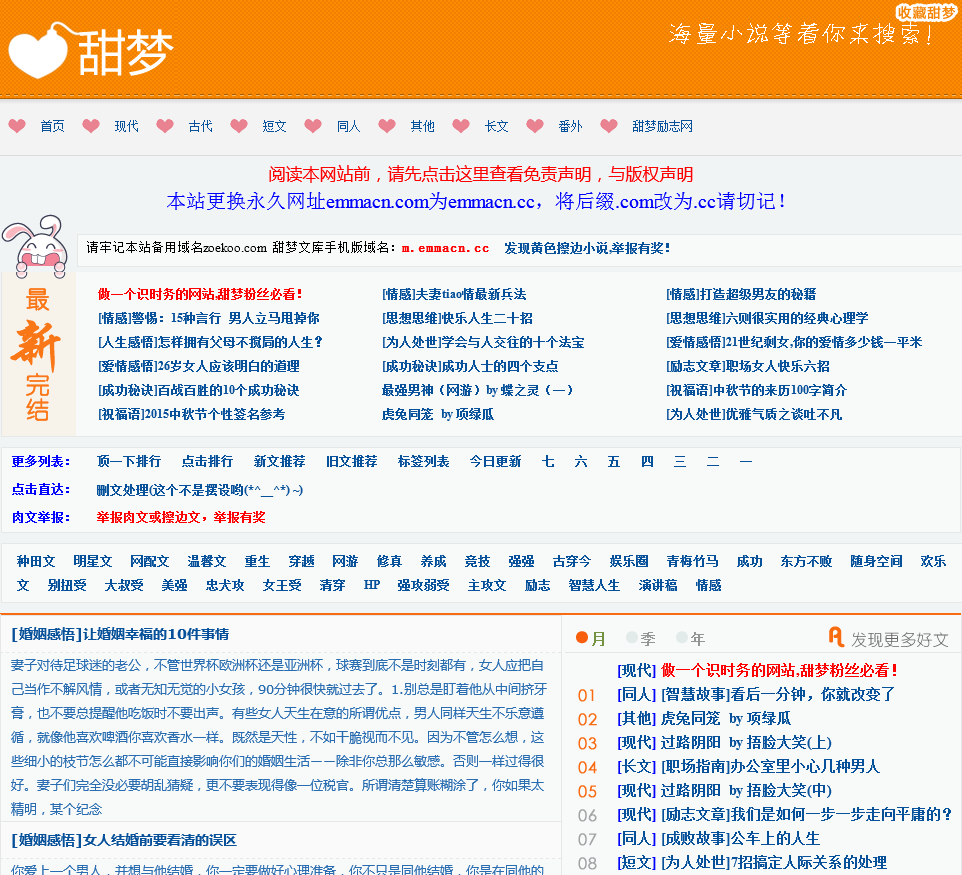The width and height of the screenshot is (962, 875).
Task: Open 今日更新 list
Action: tap(495, 461)
